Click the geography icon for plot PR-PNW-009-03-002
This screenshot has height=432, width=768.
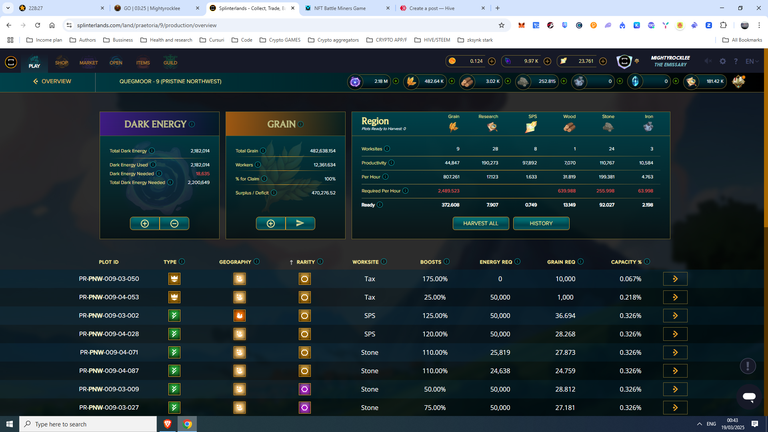coord(240,315)
